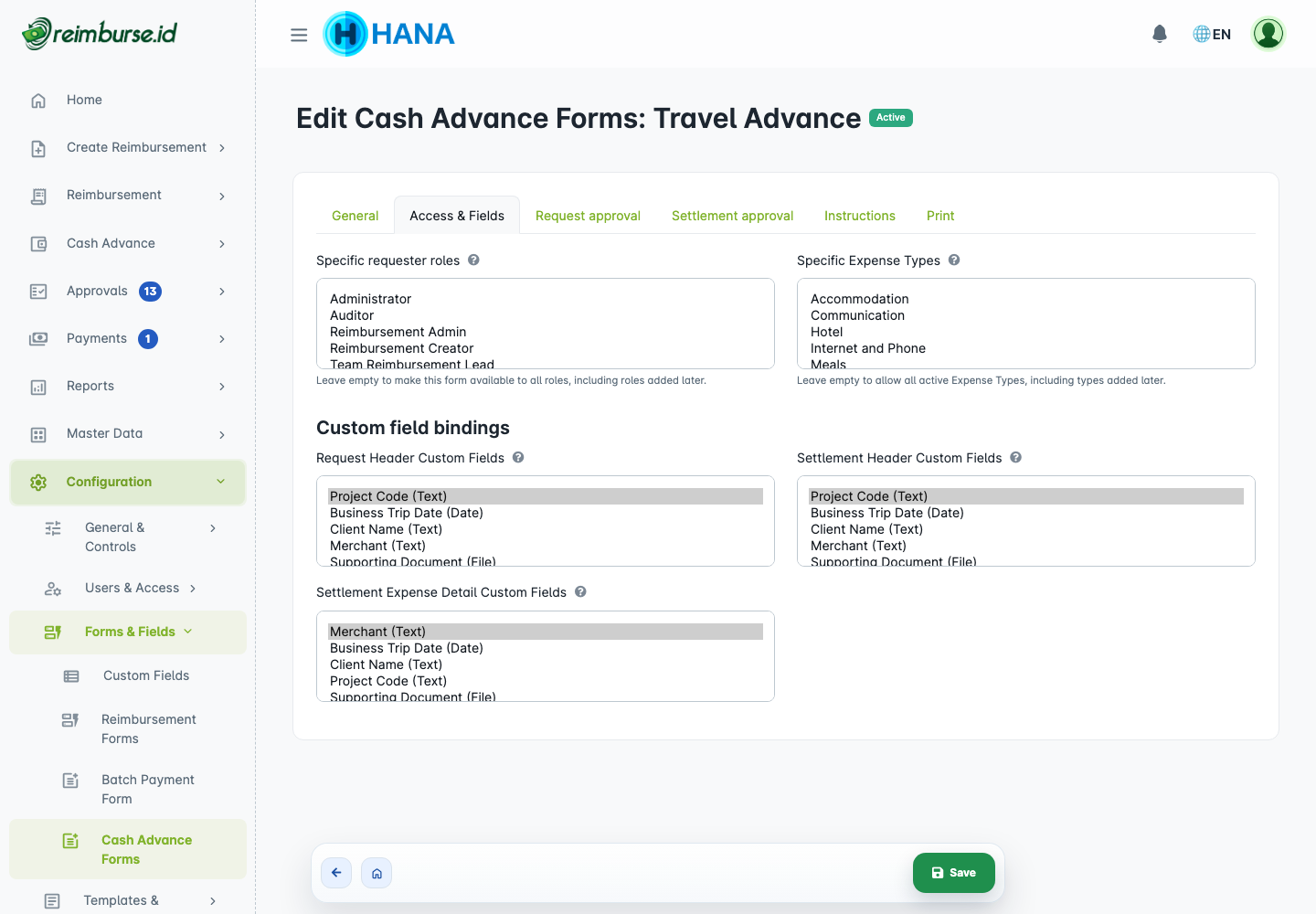Open help for Settlement Header Custom Fields
Screen dimensions: 1316x914
point(1015,457)
